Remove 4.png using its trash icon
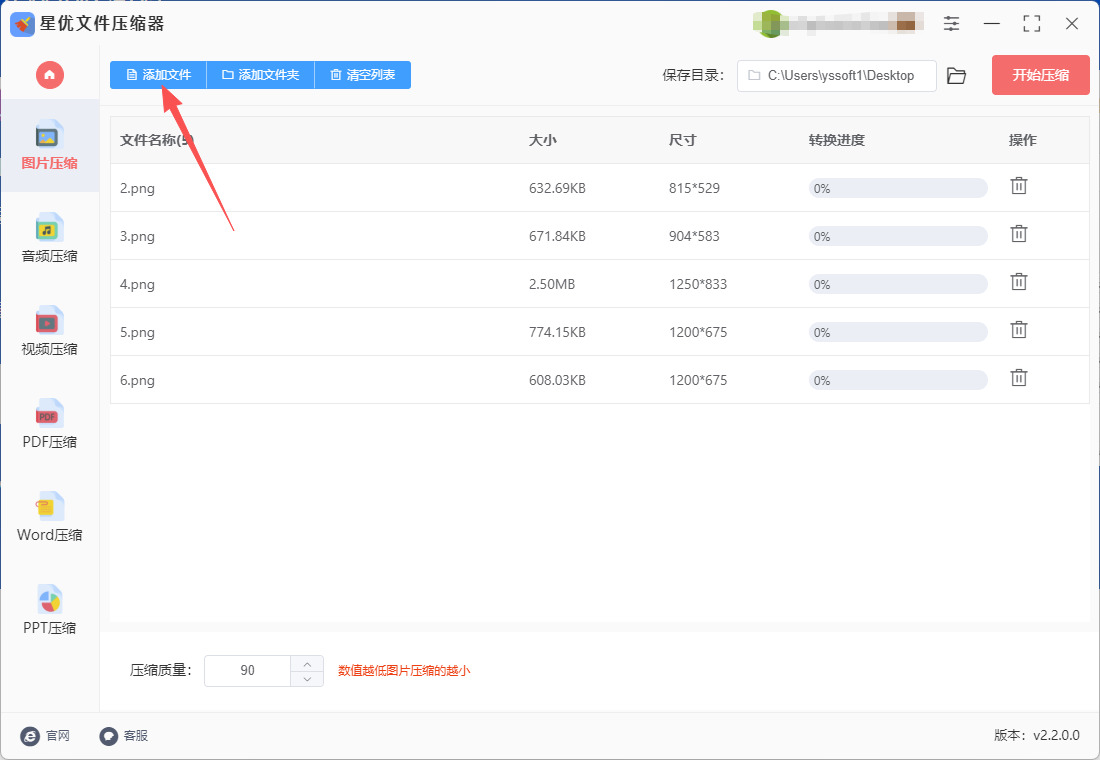This screenshot has height=760, width=1100. click(1019, 281)
